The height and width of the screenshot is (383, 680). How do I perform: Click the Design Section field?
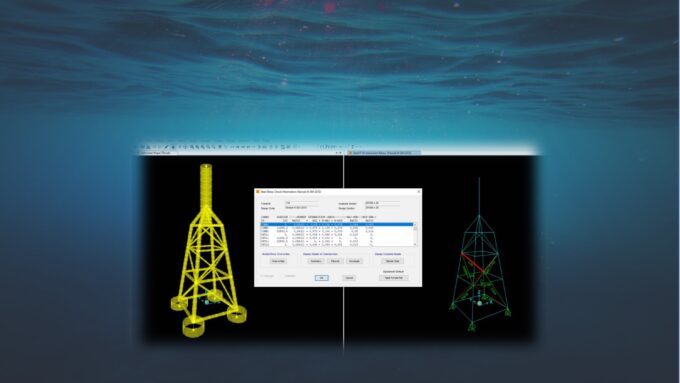click(382, 208)
